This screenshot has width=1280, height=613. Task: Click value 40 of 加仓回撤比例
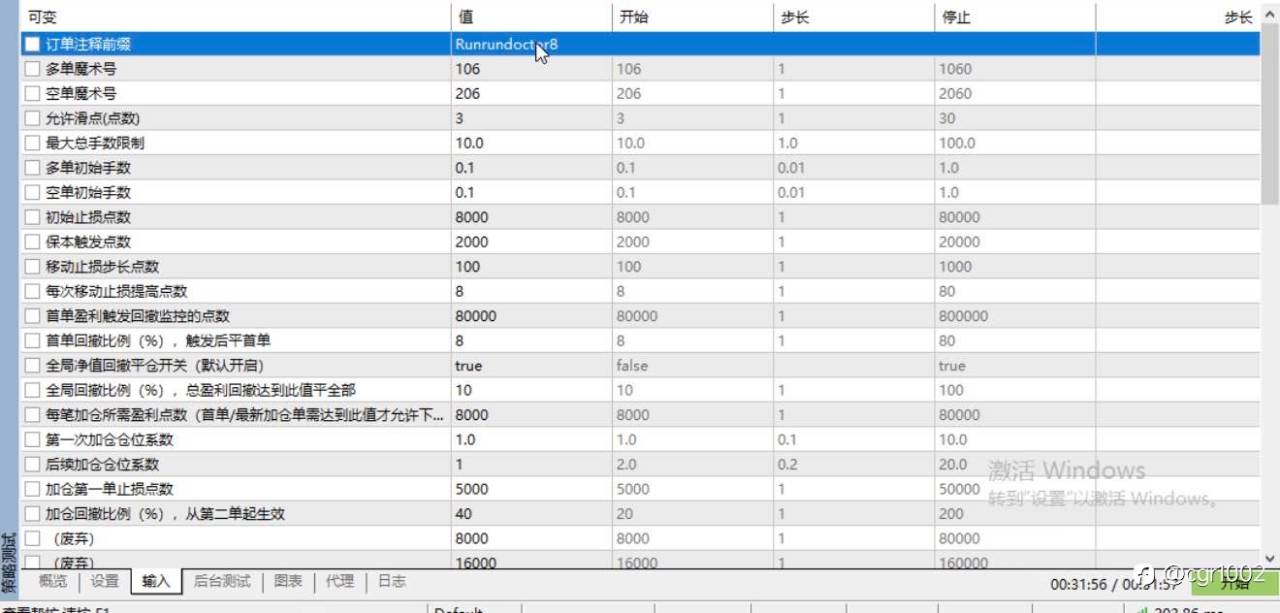tap(463, 514)
